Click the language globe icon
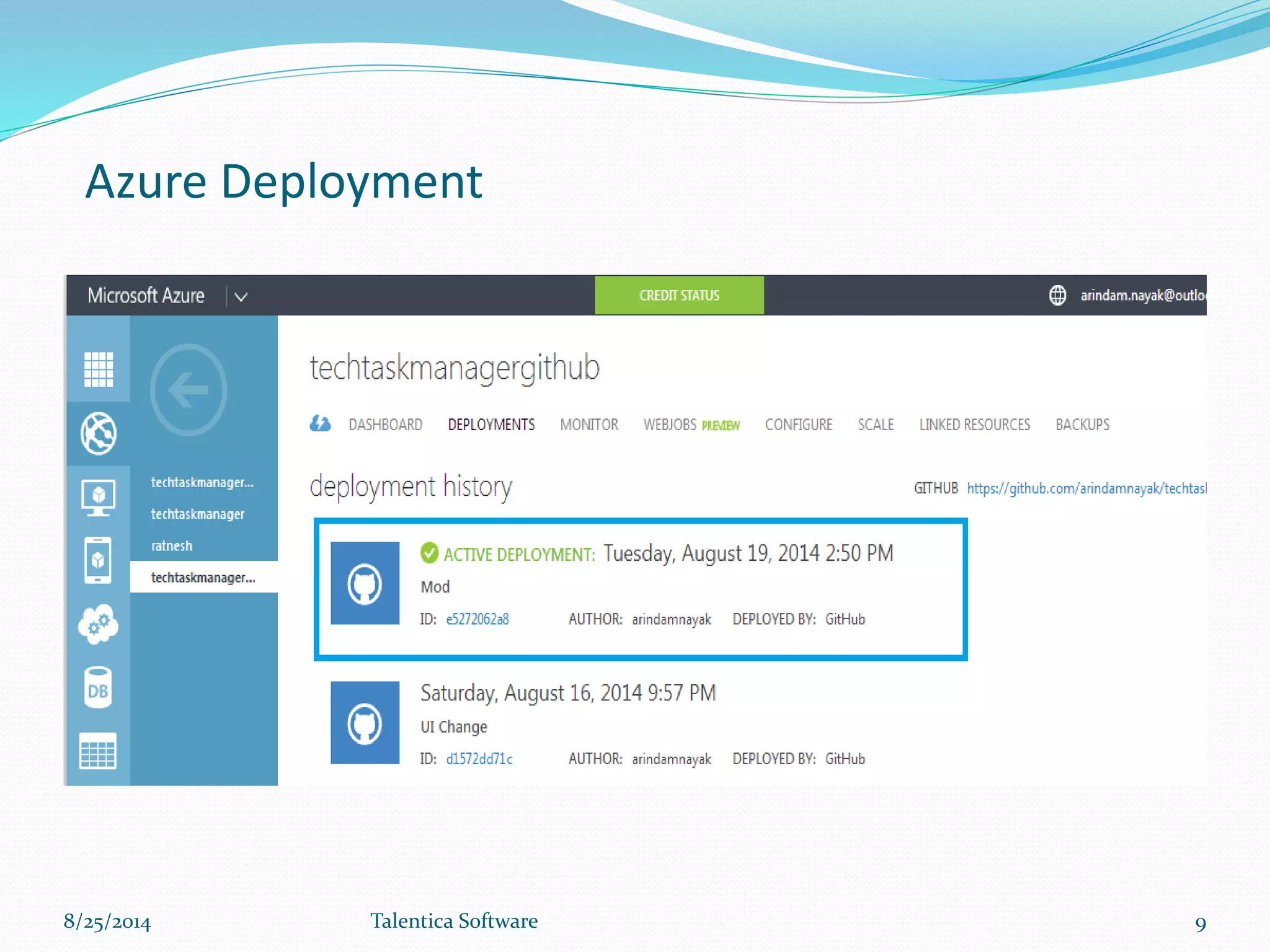Image resolution: width=1270 pixels, height=952 pixels. pos(1058,295)
